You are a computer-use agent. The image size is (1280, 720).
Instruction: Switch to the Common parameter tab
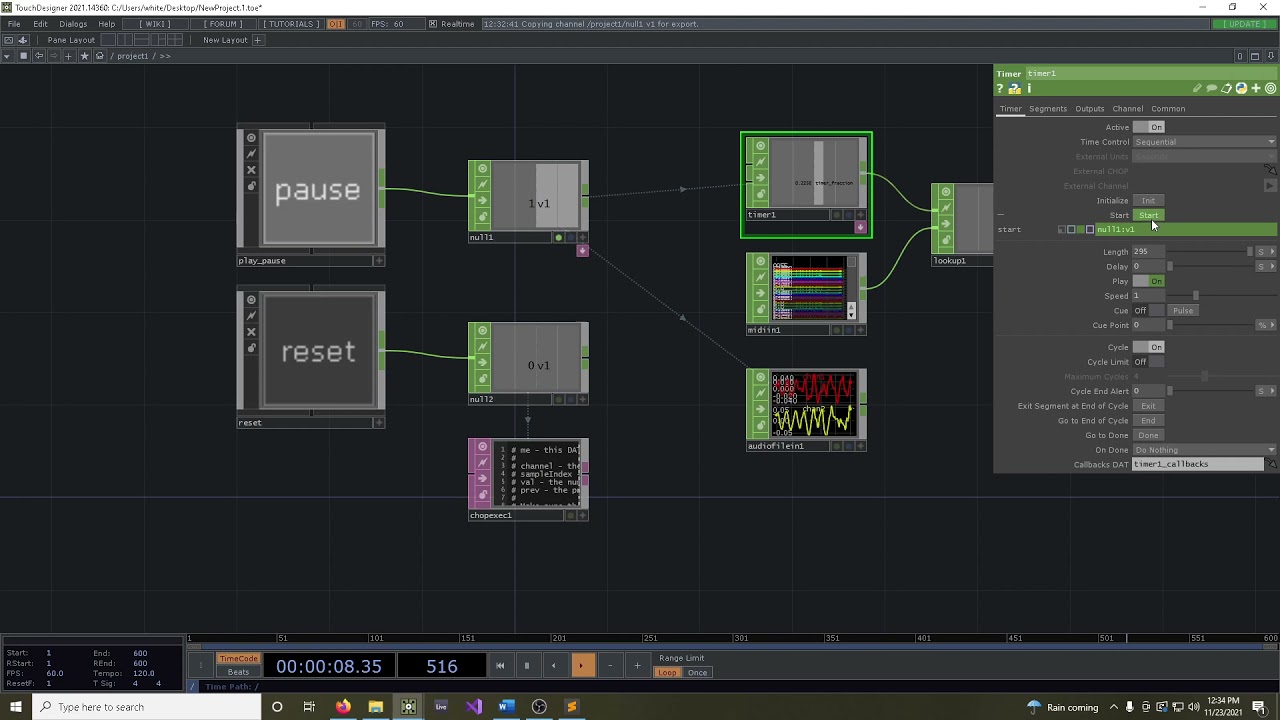point(1168,109)
